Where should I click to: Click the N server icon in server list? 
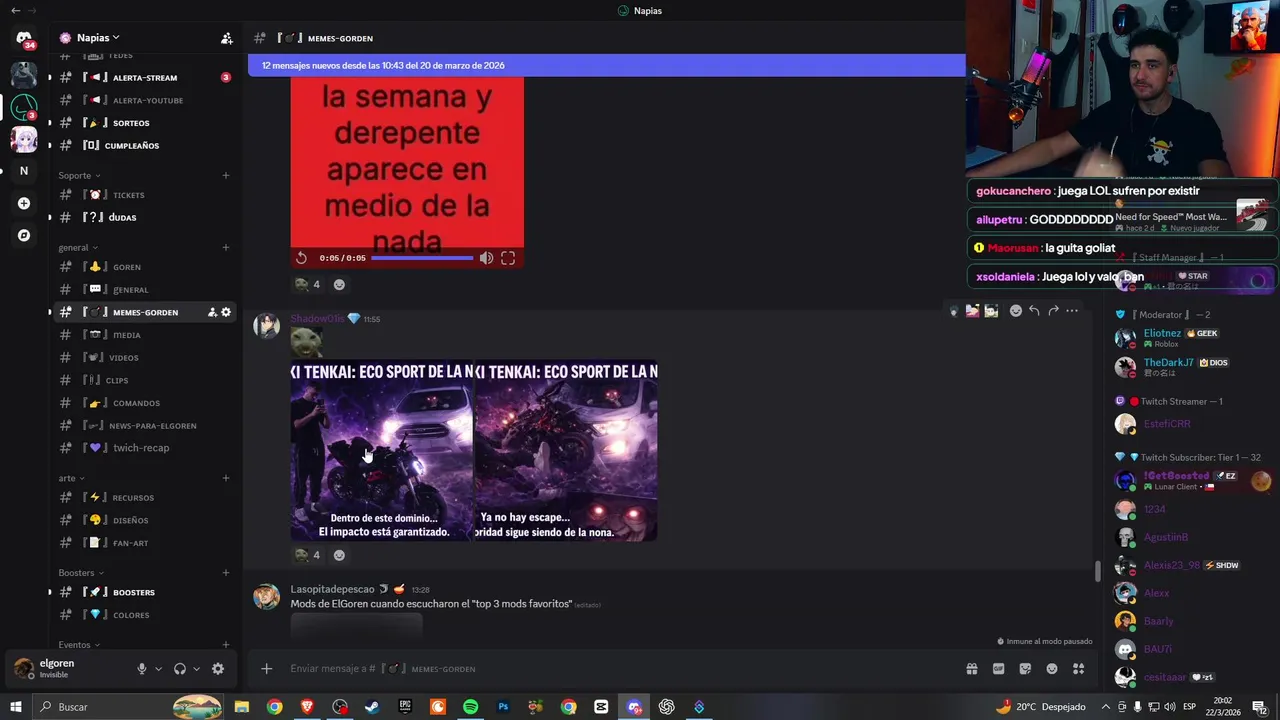point(24,171)
